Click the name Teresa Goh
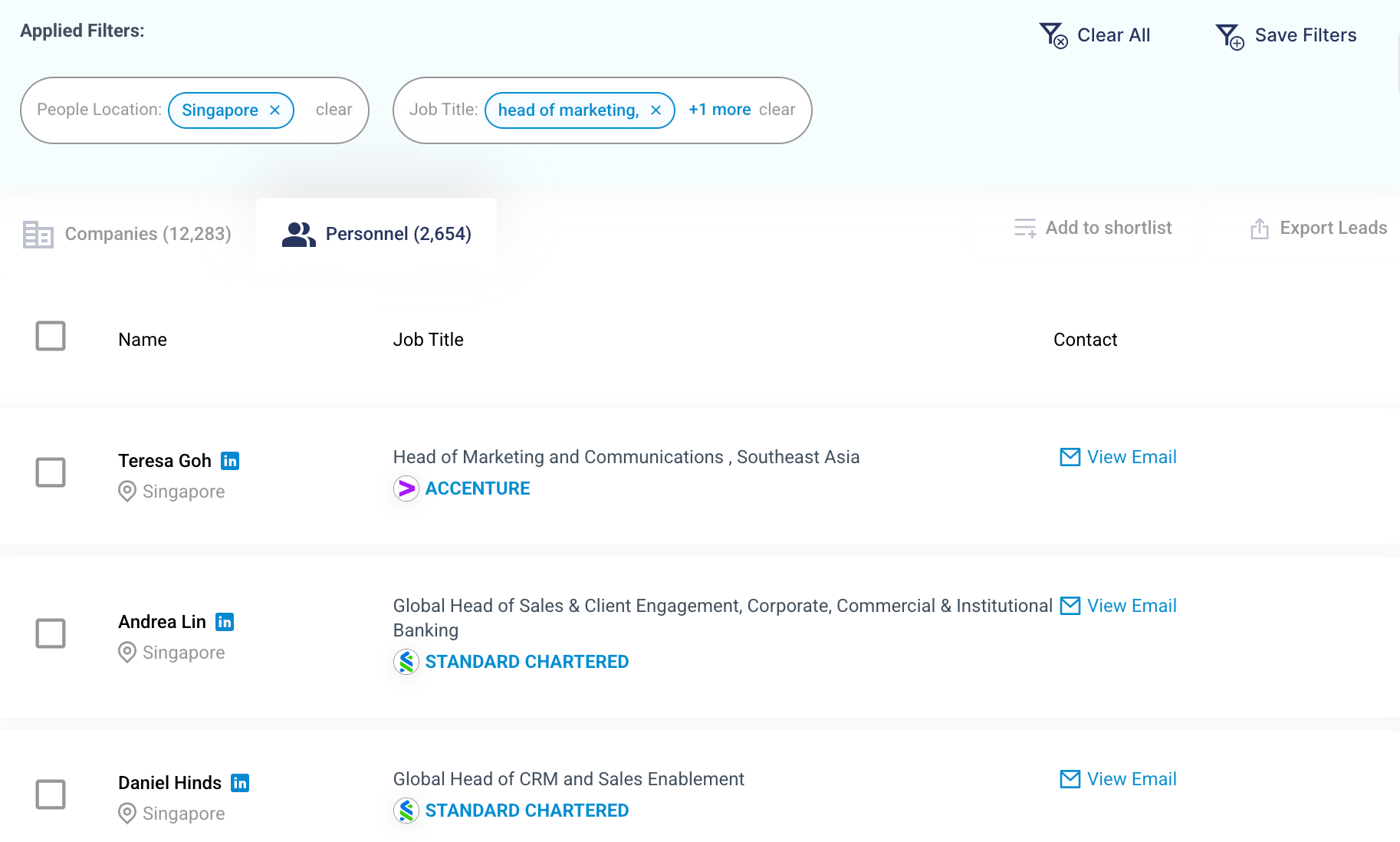The image size is (1400, 842). (x=164, y=461)
